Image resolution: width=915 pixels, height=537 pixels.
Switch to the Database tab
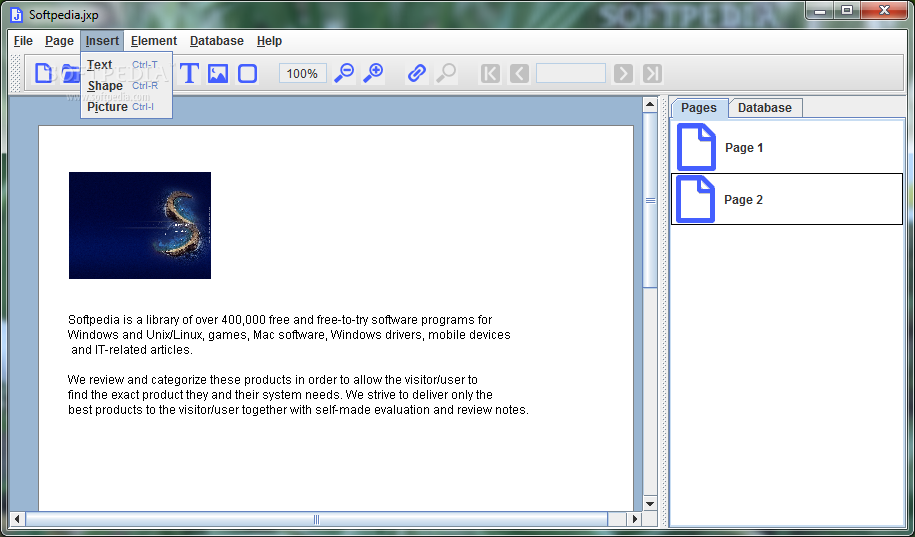(x=764, y=108)
